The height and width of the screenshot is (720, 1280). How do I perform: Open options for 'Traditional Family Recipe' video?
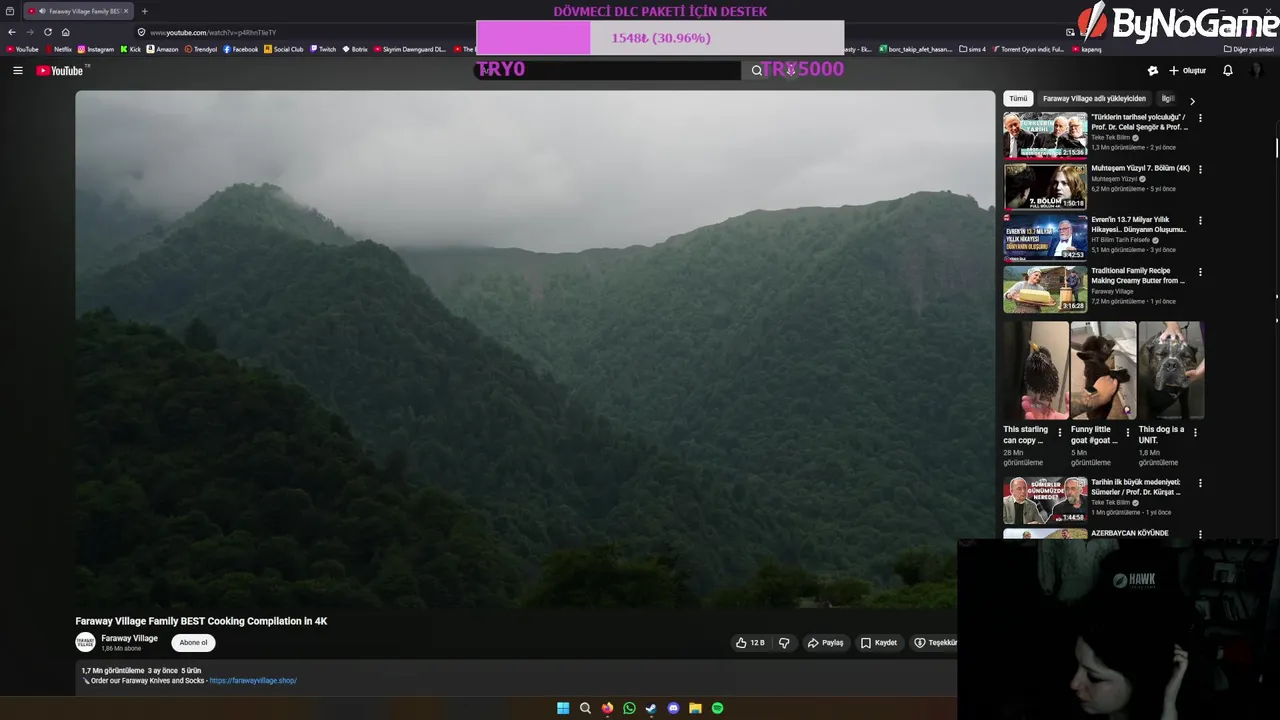[x=1200, y=271]
